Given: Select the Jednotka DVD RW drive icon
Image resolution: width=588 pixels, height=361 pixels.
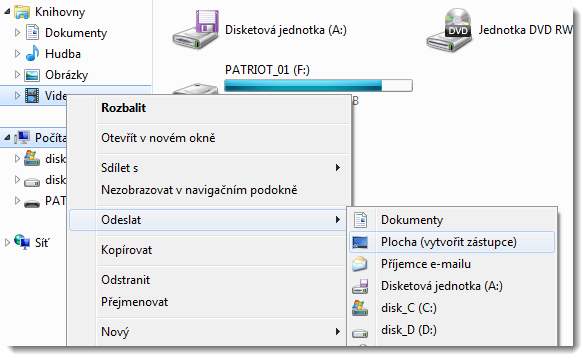Looking at the screenshot, I should tap(450, 30).
